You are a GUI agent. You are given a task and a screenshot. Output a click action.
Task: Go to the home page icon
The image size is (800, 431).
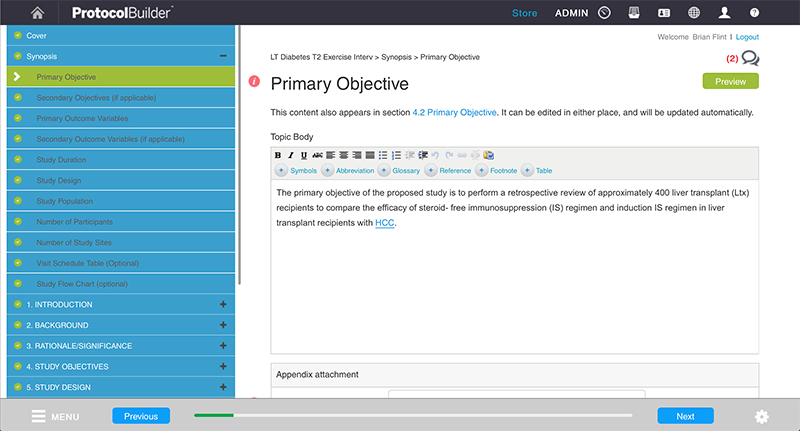pyautogui.click(x=37, y=13)
